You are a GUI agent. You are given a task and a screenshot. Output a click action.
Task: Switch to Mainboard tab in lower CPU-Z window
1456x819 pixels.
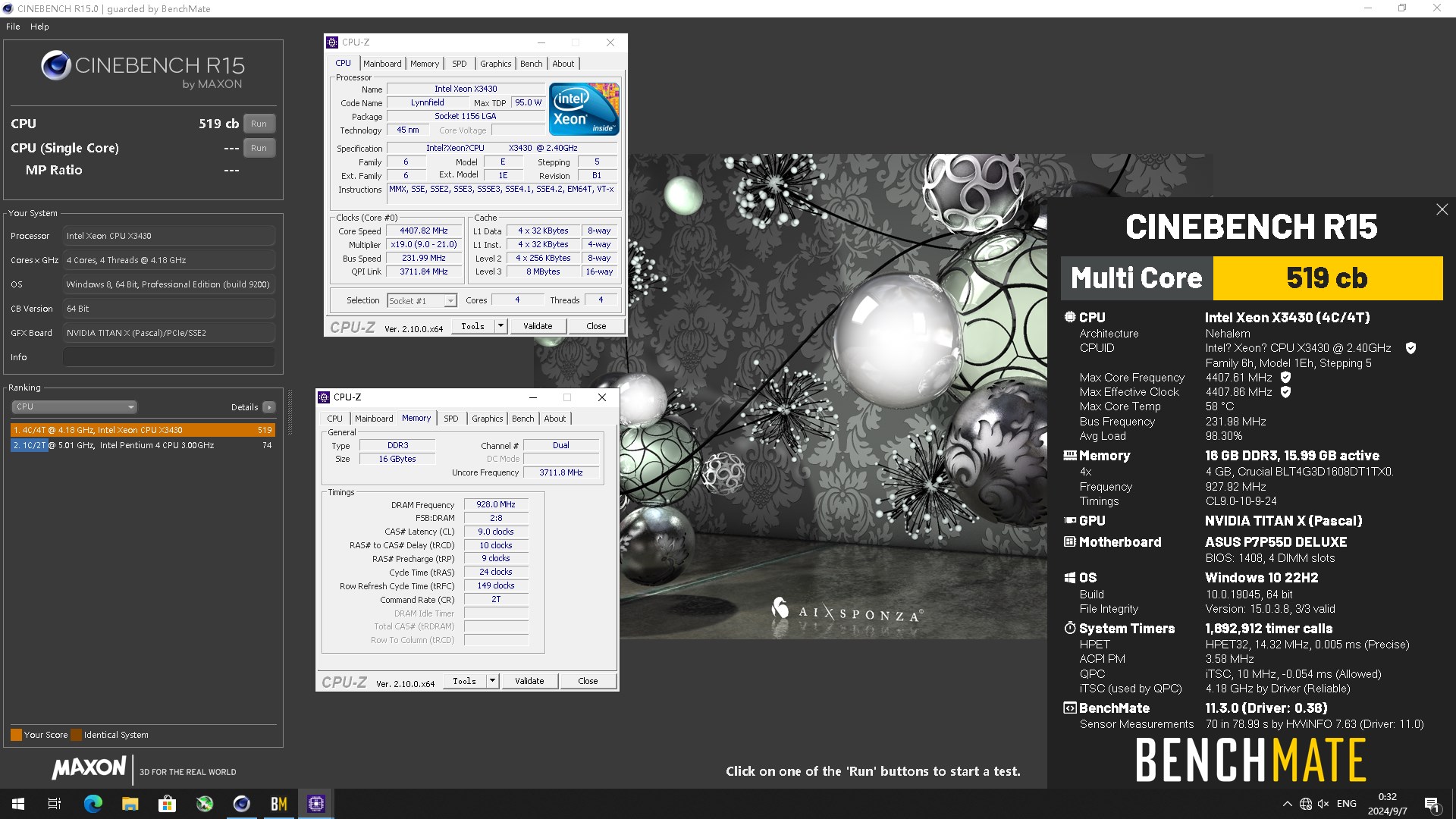(374, 419)
